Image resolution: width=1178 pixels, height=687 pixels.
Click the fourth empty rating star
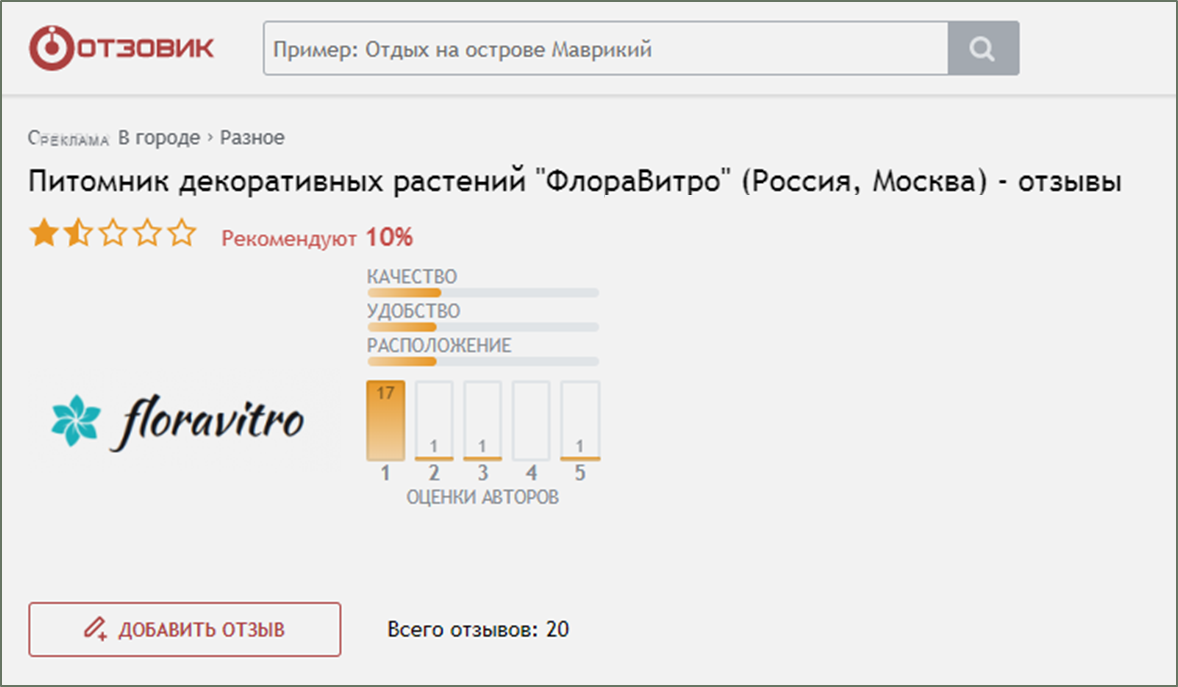click(x=147, y=234)
